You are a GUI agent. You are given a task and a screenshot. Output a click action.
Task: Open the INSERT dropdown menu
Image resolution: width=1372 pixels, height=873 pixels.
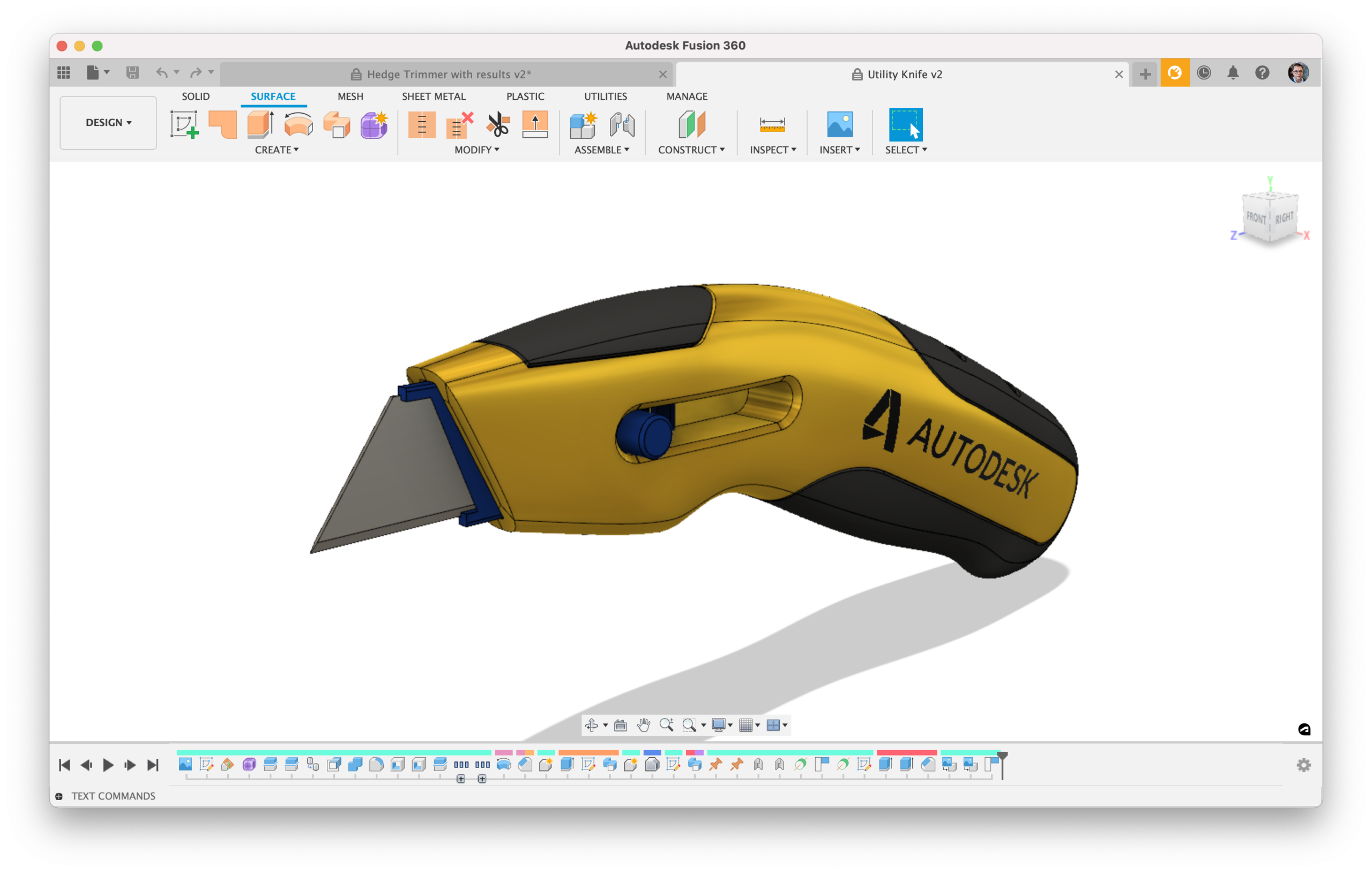840,150
